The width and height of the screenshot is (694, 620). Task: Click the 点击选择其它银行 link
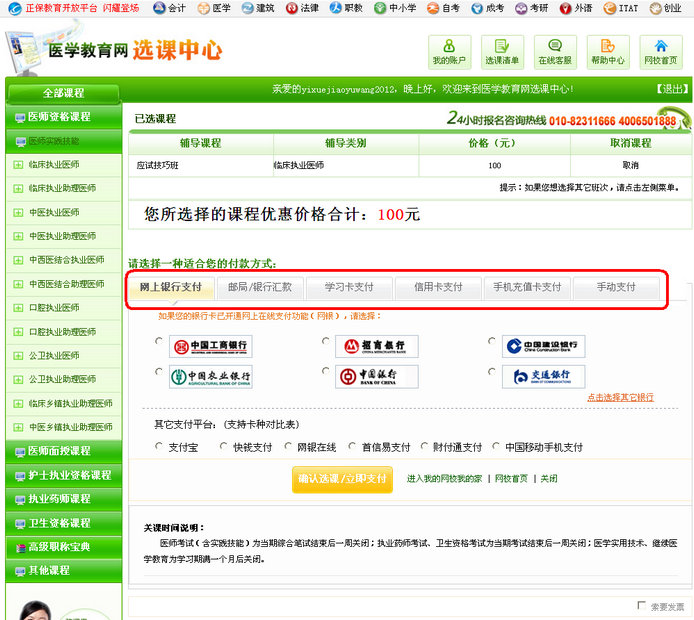pyautogui.click(x=620, y=397)
